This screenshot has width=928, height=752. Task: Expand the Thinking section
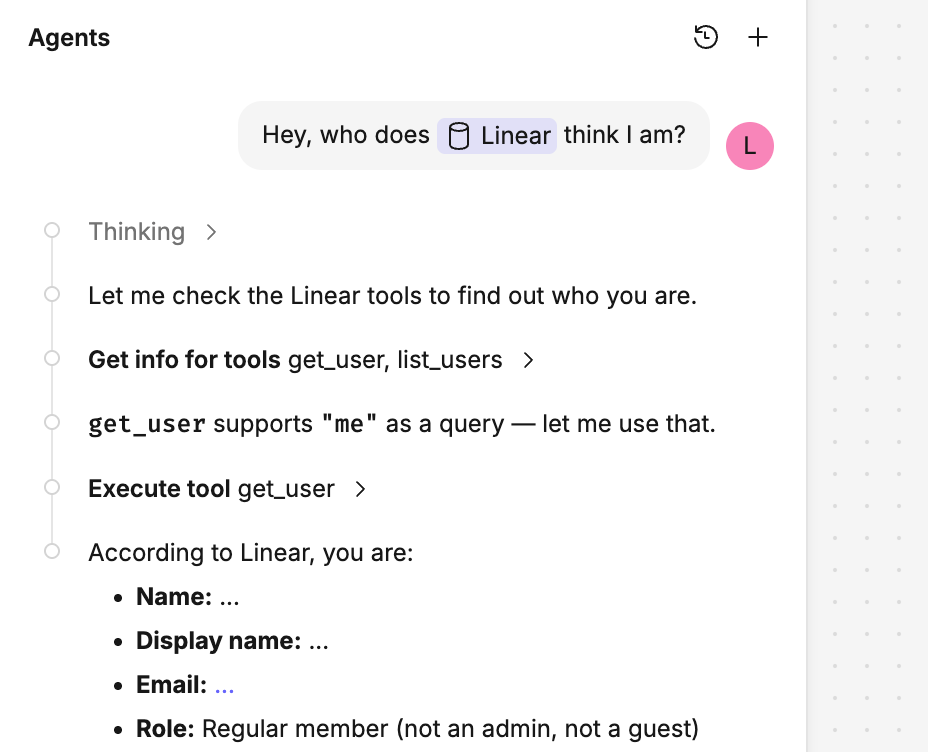[x=153, y=231]
